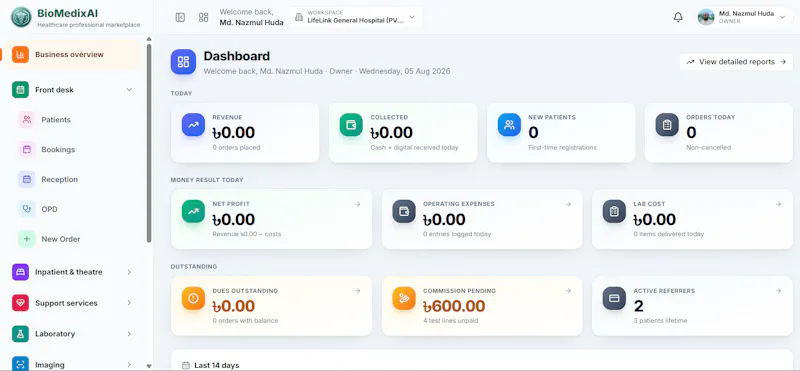Open the apps grid icon in header
The width and height of the screenshot is (800, 371).
[204, 17]
